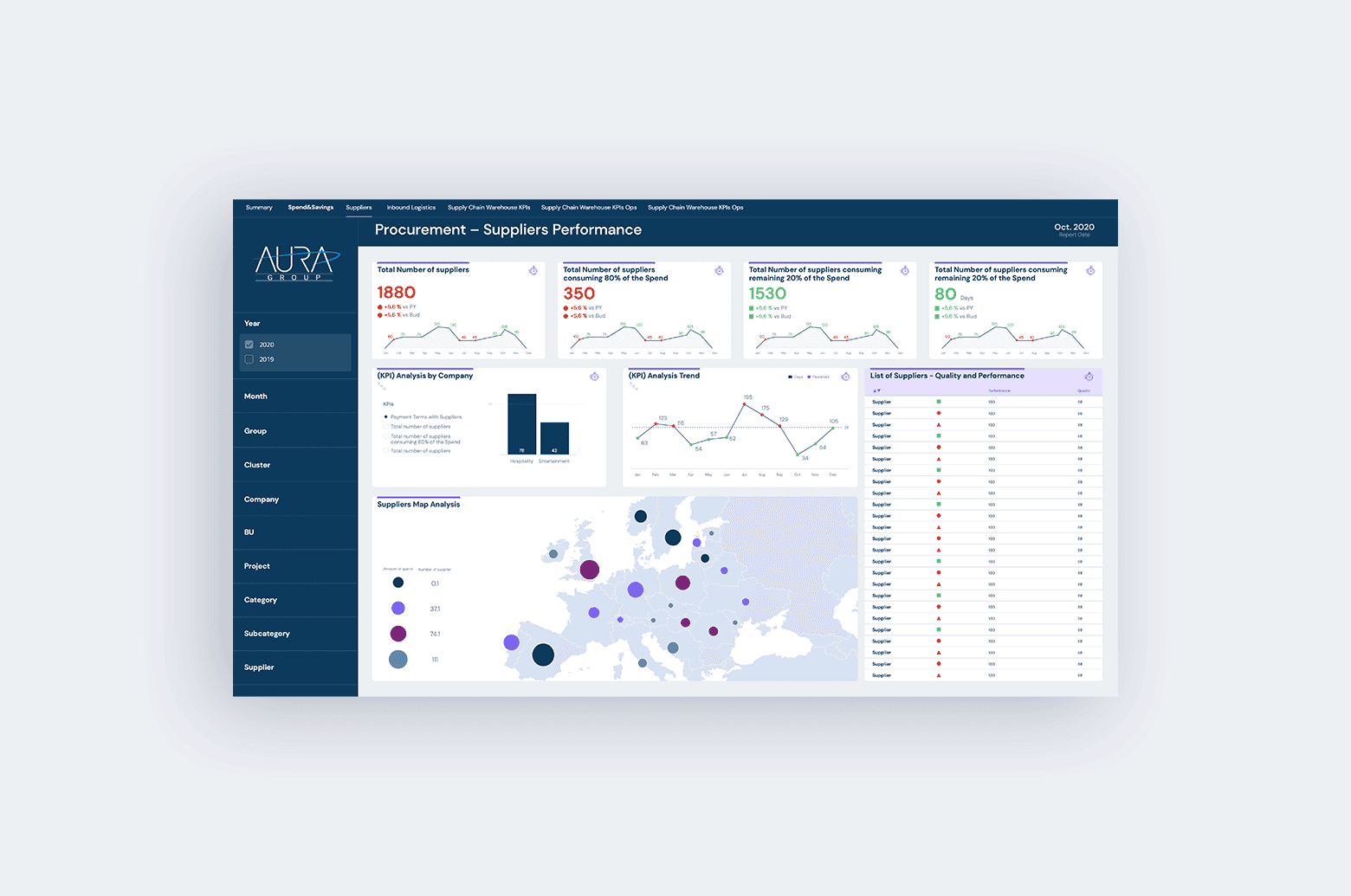Click the Oct. 2020 report date
Image resolution: width=1351 pixels, height=896 pixels.
1074,227
